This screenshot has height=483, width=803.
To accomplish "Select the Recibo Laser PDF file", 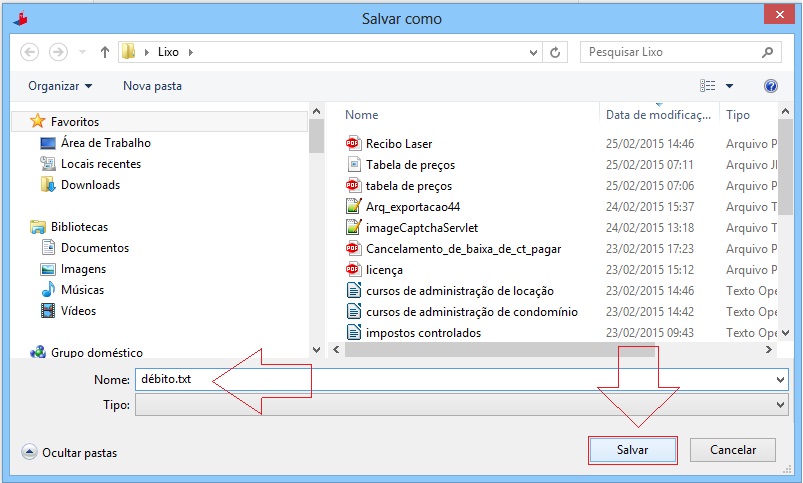I will (398, 143).
